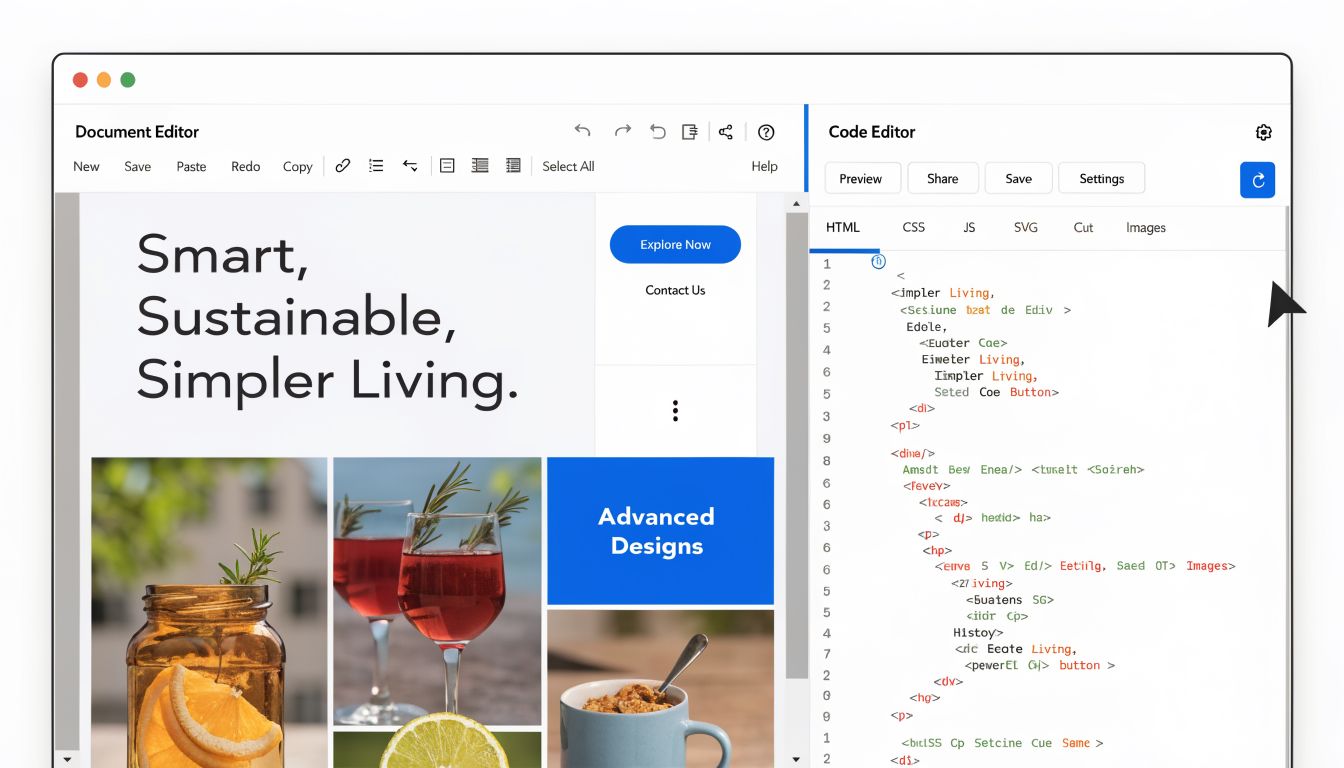The height and width of the screenshot is (768, 1344).
Task: Open the Cut tab in Code Editor
Action: click(x=1083, y=228)
